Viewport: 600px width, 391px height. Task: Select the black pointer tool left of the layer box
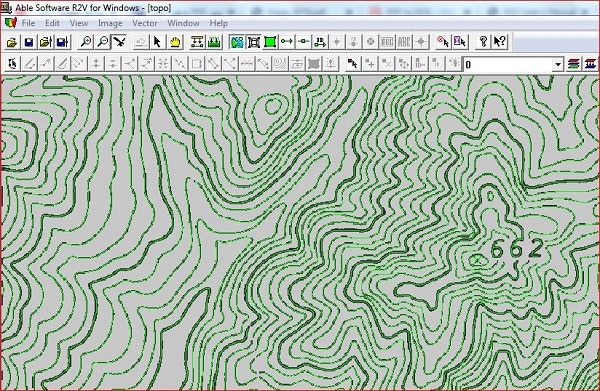pyautogui.click(x=352, y=64)
